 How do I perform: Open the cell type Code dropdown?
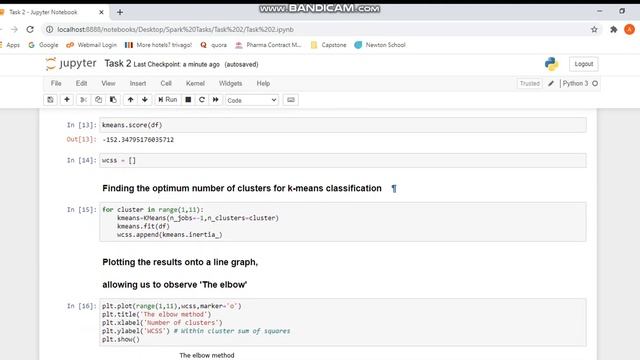(x=252, y=100)
